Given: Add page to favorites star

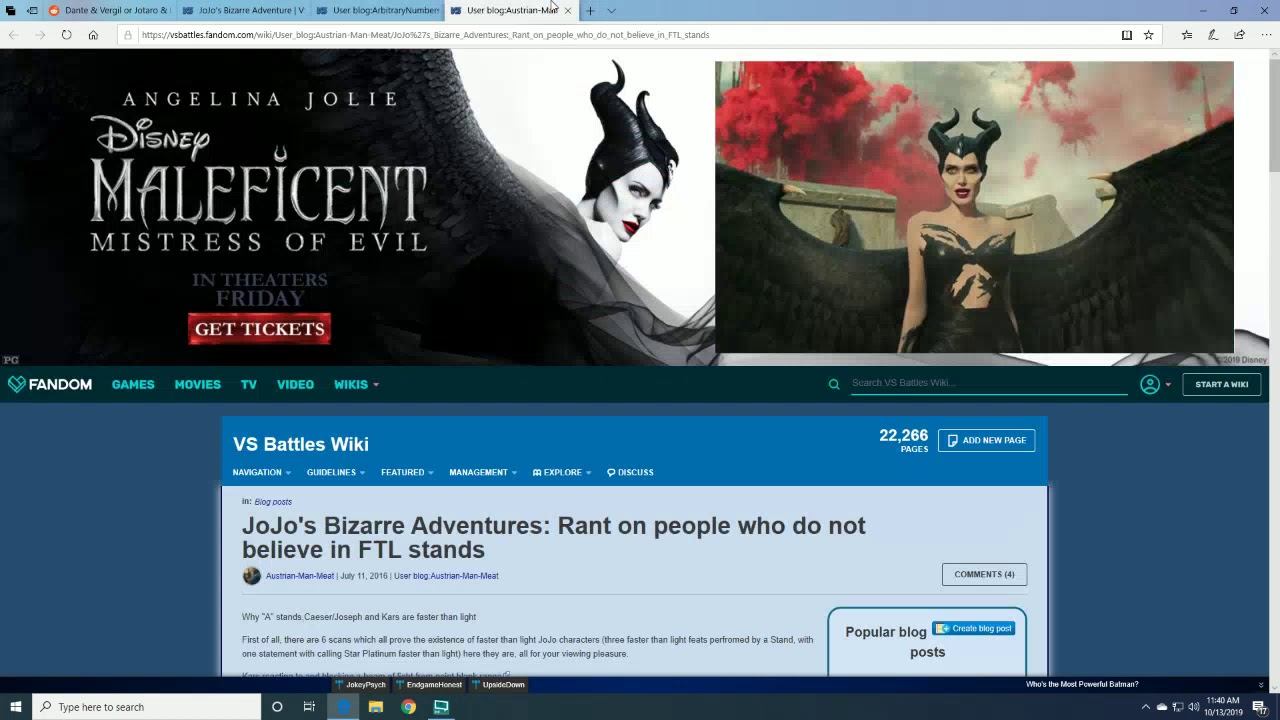Looking at the screenshot, I should click(1148, 35).
